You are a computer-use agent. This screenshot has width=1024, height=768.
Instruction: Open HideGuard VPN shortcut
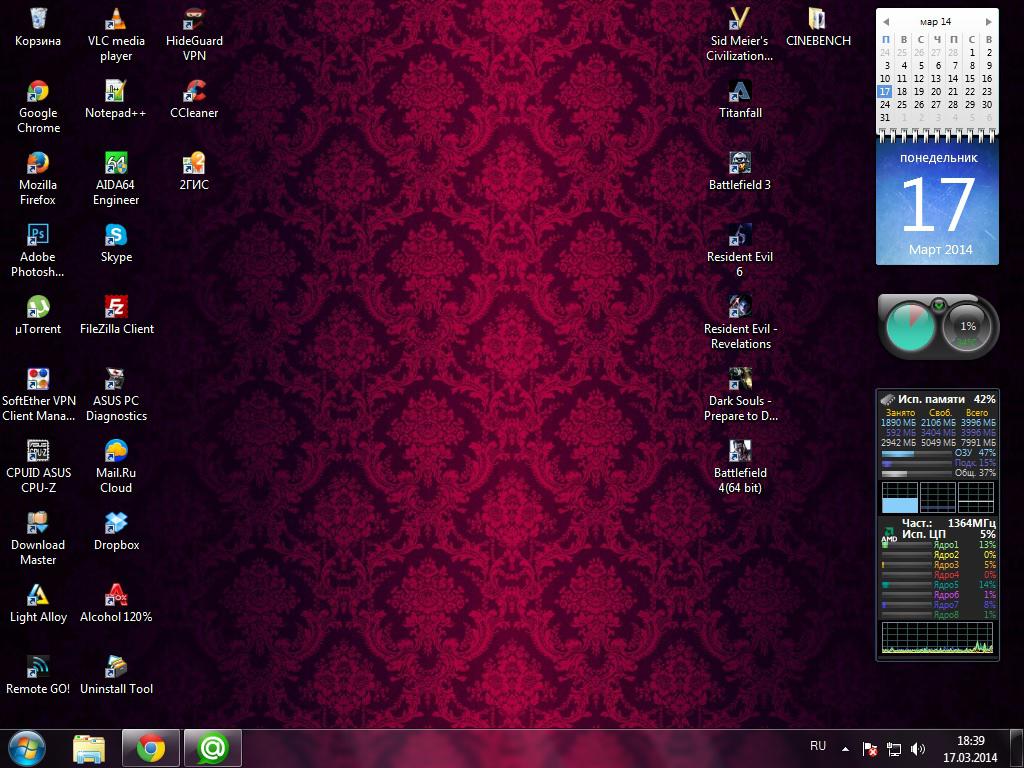pyautogui.click(x=194, y=34)
